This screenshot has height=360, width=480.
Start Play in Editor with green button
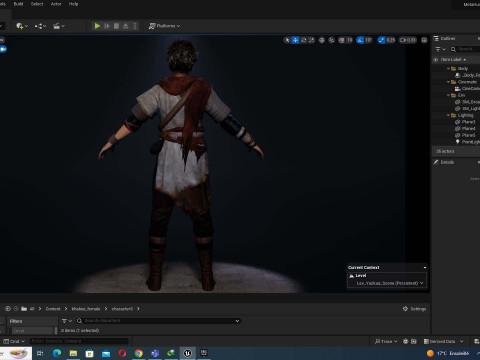pos(97,26)
